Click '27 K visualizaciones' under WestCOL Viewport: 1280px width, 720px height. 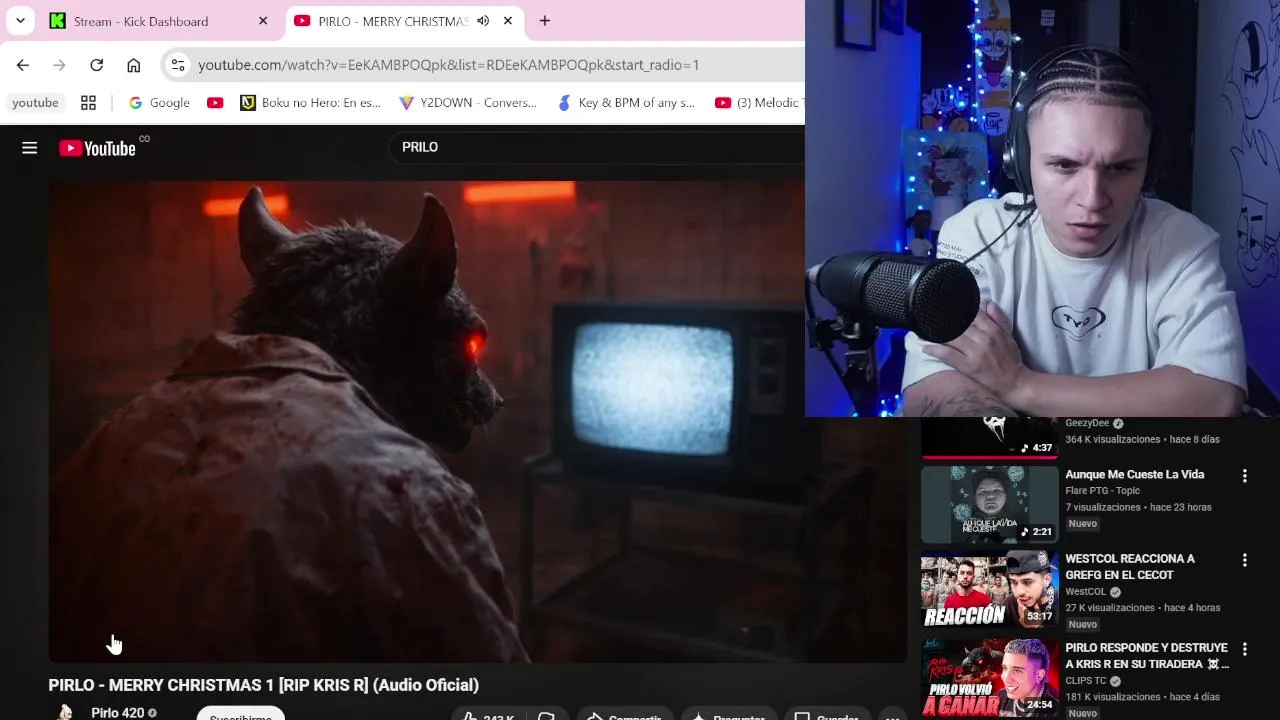[1110, 608]
